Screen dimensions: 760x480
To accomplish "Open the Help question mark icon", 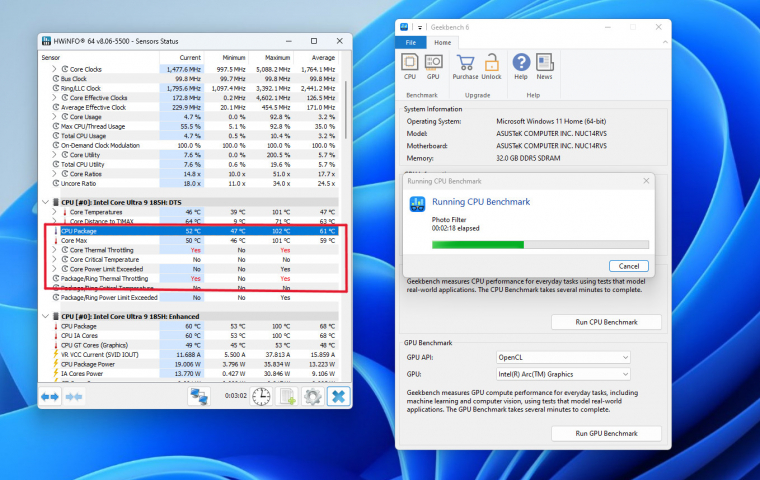I will tap(521, 63).
